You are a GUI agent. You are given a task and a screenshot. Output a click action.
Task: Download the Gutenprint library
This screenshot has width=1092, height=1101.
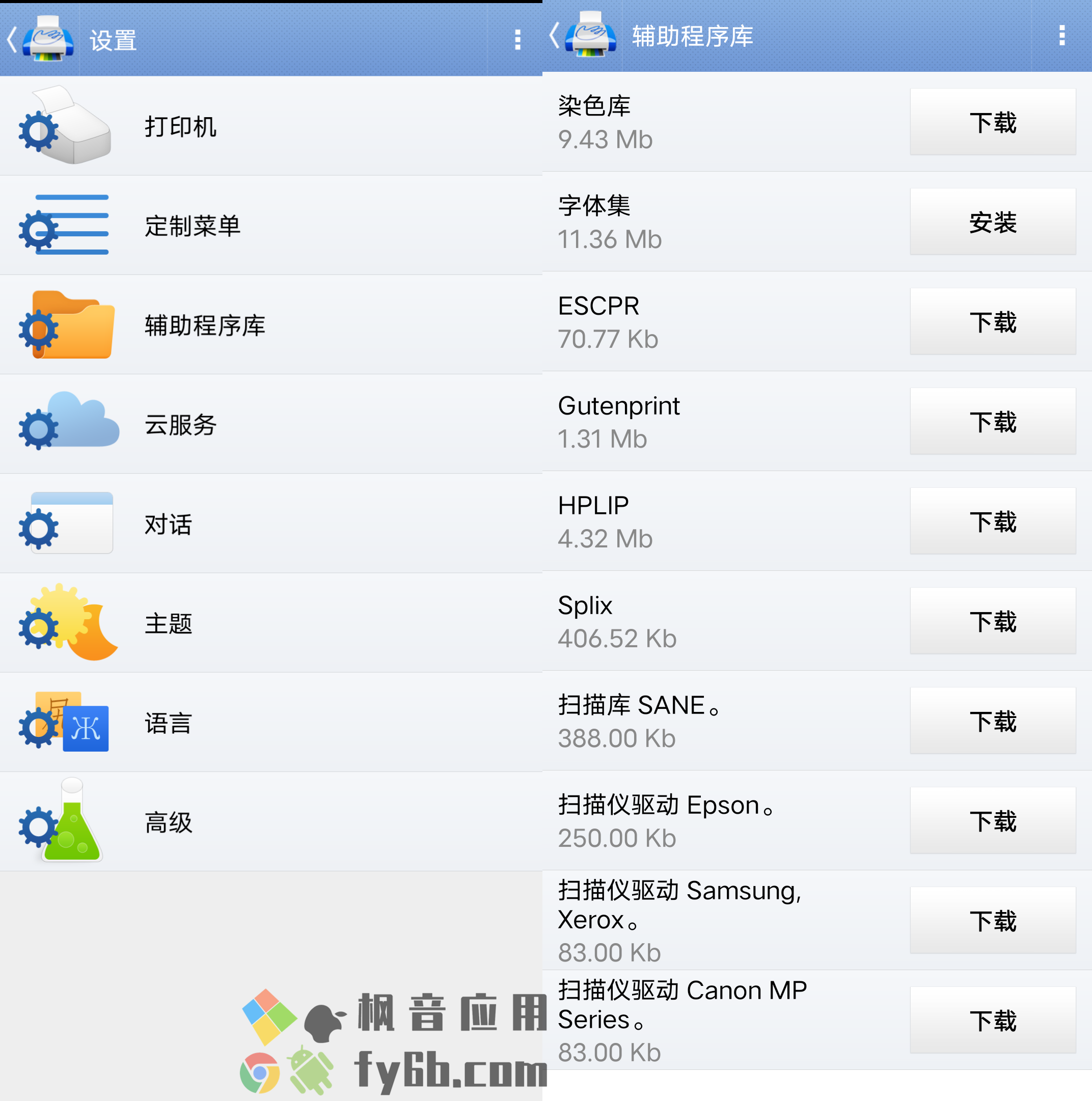point(993,421)
